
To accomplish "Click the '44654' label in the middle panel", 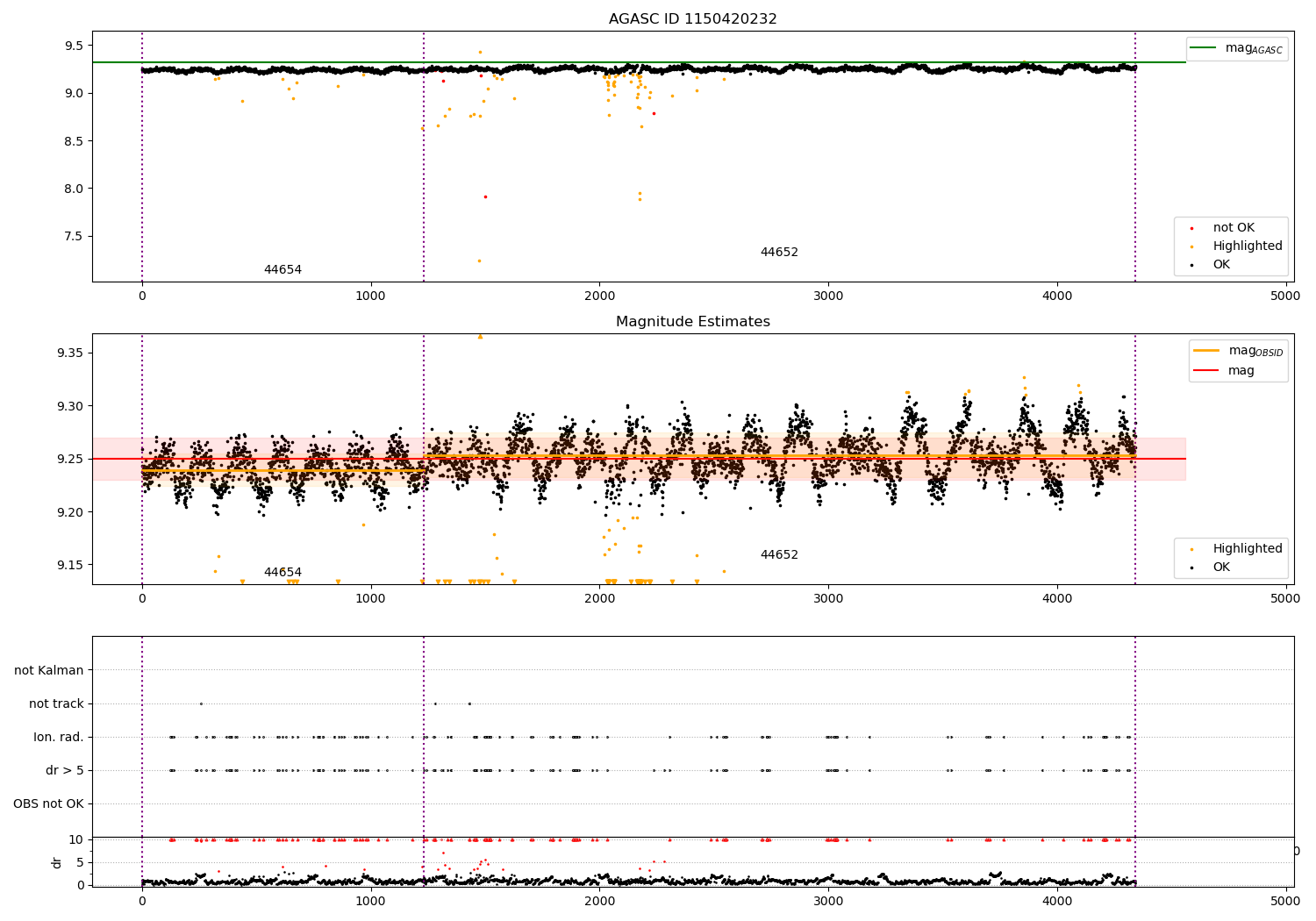I will click(283, 573).
